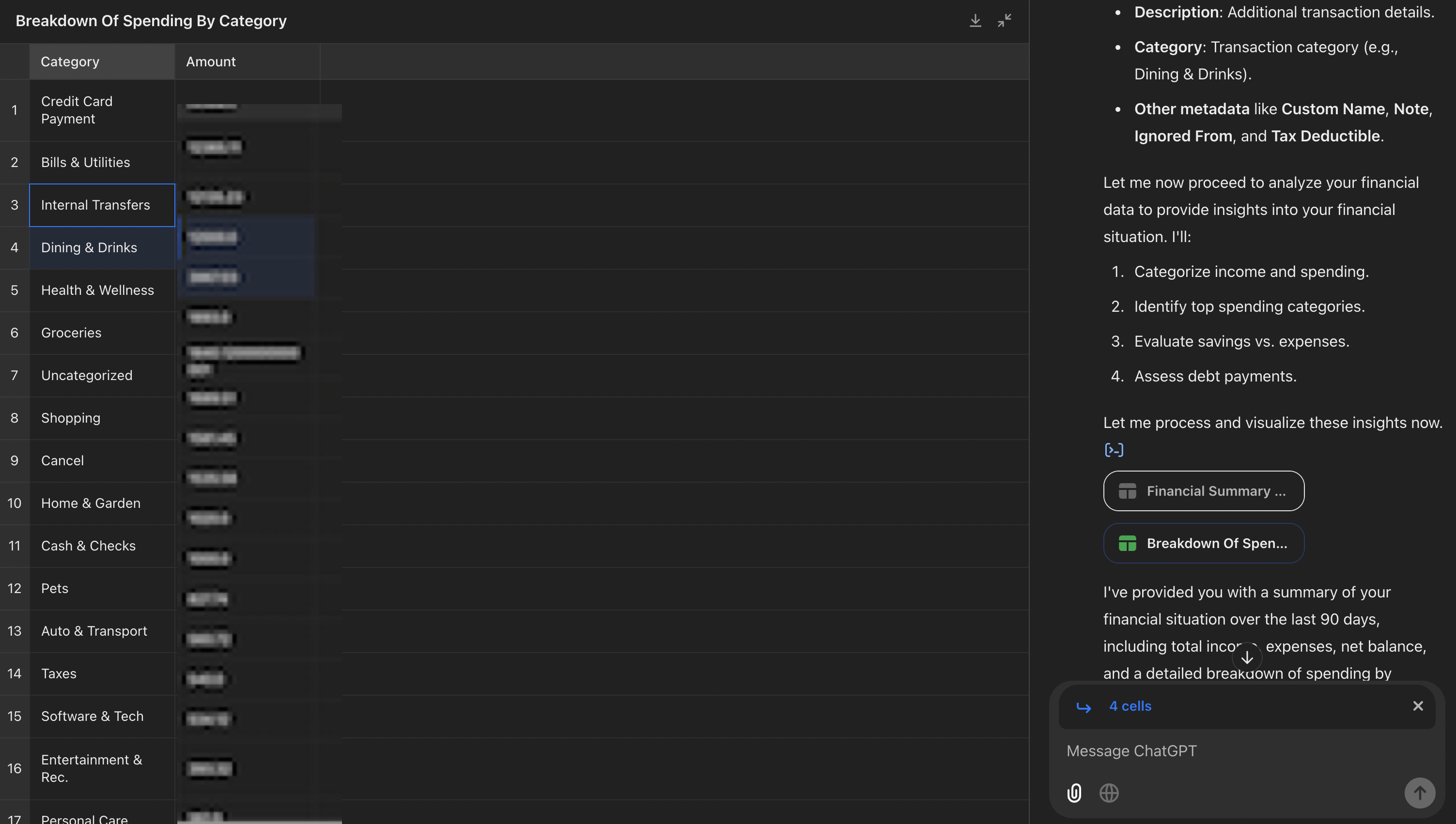Select the Amount column header
Viewport: 1456px width, 824px height.
(248, 61)
